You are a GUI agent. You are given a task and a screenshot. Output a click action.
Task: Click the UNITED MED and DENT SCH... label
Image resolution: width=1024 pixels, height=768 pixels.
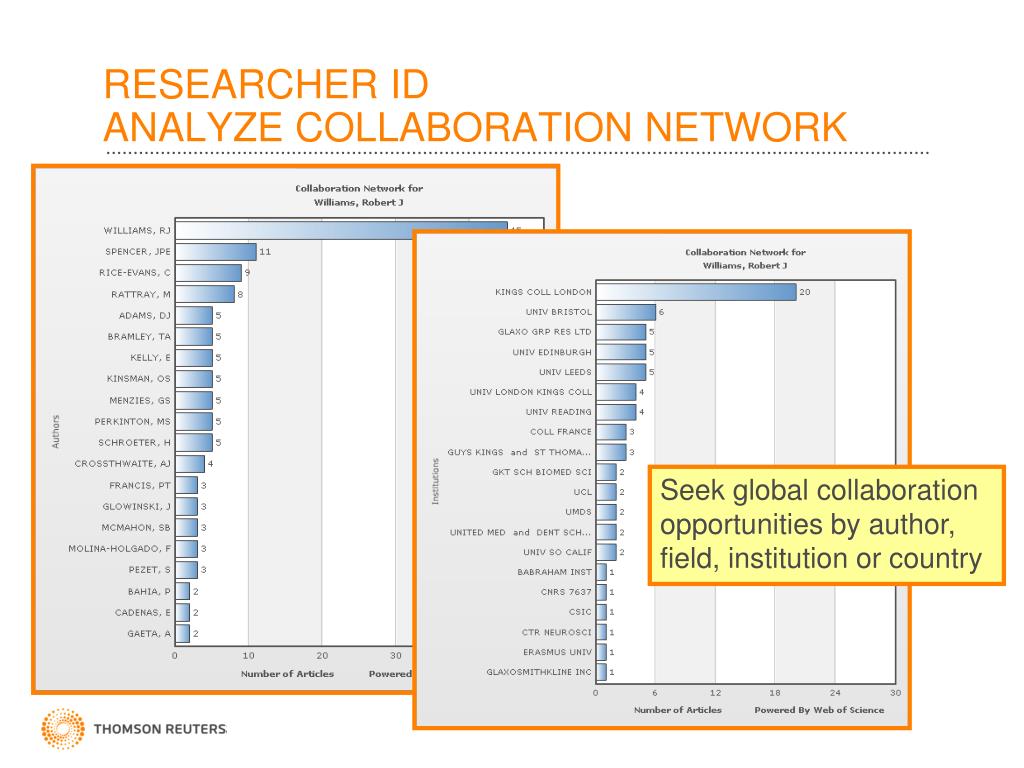520,532
